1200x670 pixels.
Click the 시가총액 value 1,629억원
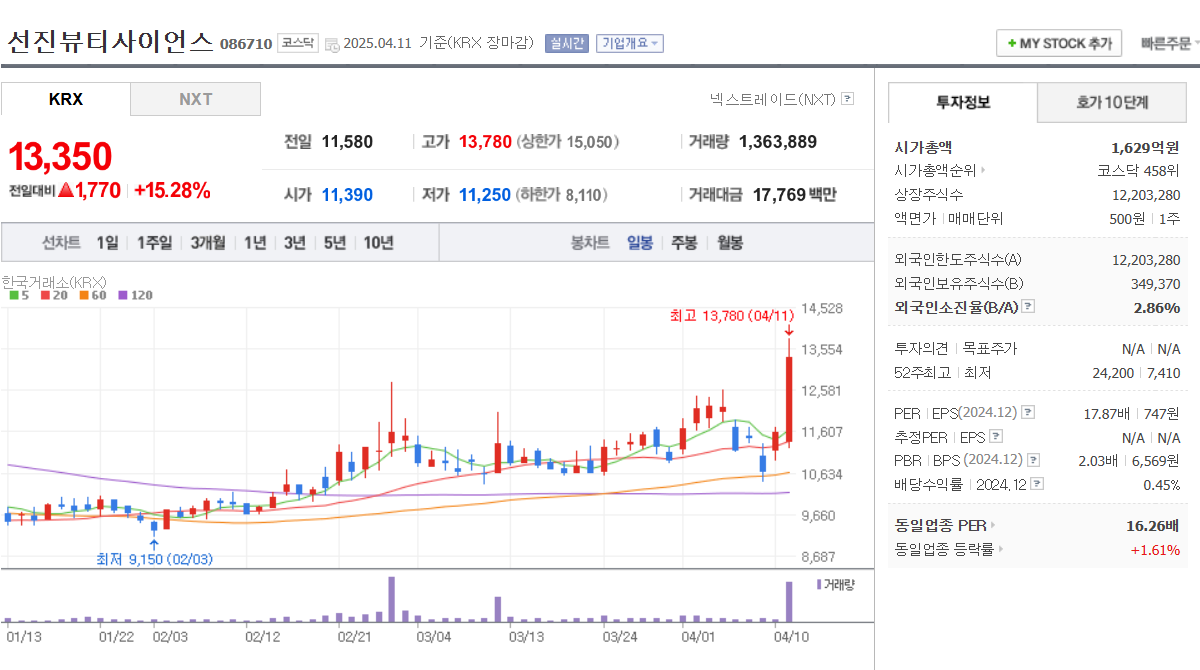[x=1145, y=147]
